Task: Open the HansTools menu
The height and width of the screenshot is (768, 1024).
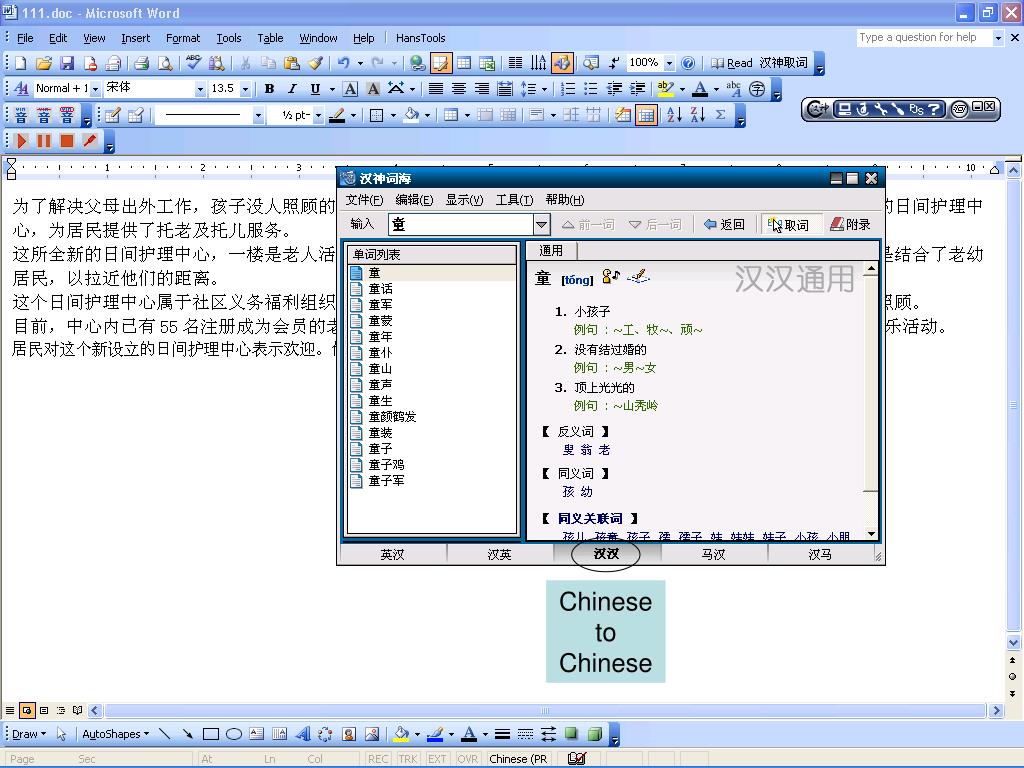Action: tap(420, 38)
